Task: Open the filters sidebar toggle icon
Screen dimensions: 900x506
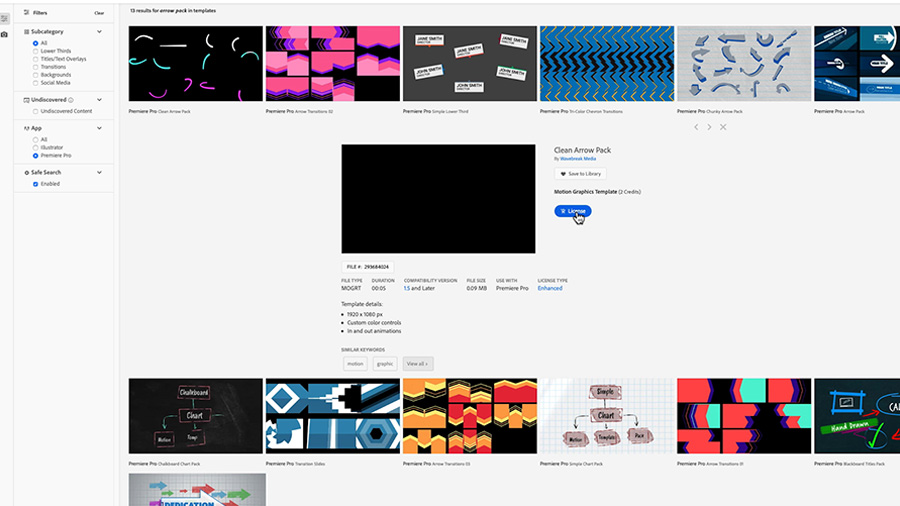Action: click(4, 19)
